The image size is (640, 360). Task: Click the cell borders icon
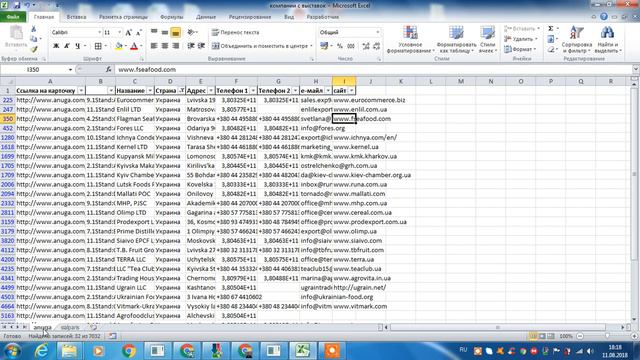[98, 46]
